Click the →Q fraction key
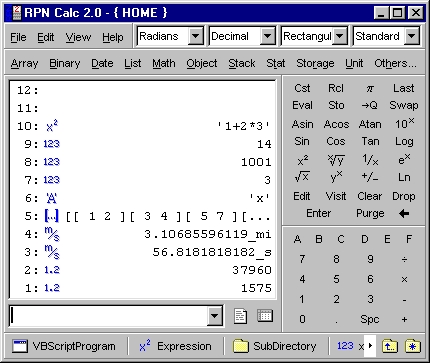Screen dimensions: 430x363 click(x=370, y=105)
